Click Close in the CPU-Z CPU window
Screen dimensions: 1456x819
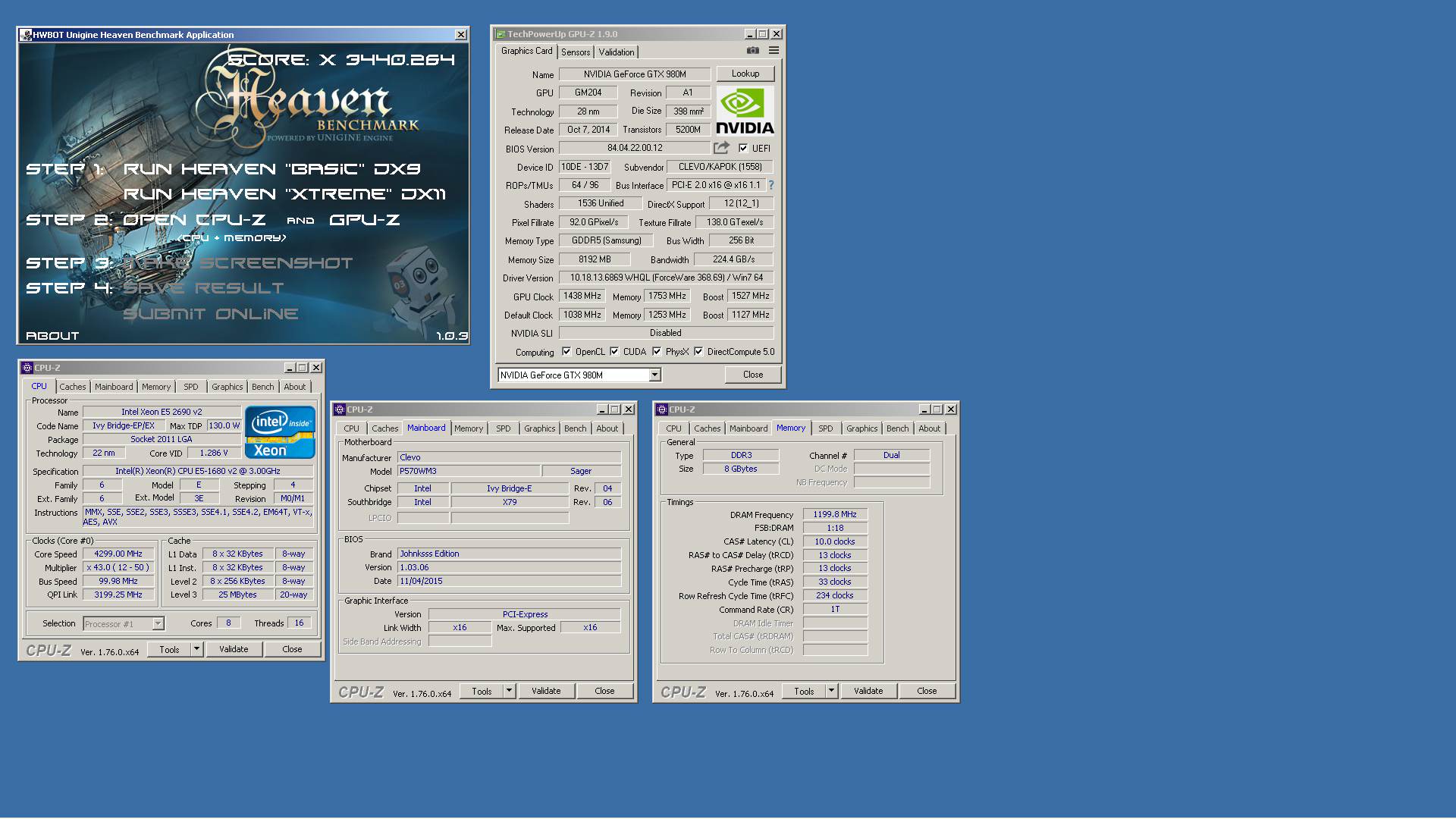292,649
